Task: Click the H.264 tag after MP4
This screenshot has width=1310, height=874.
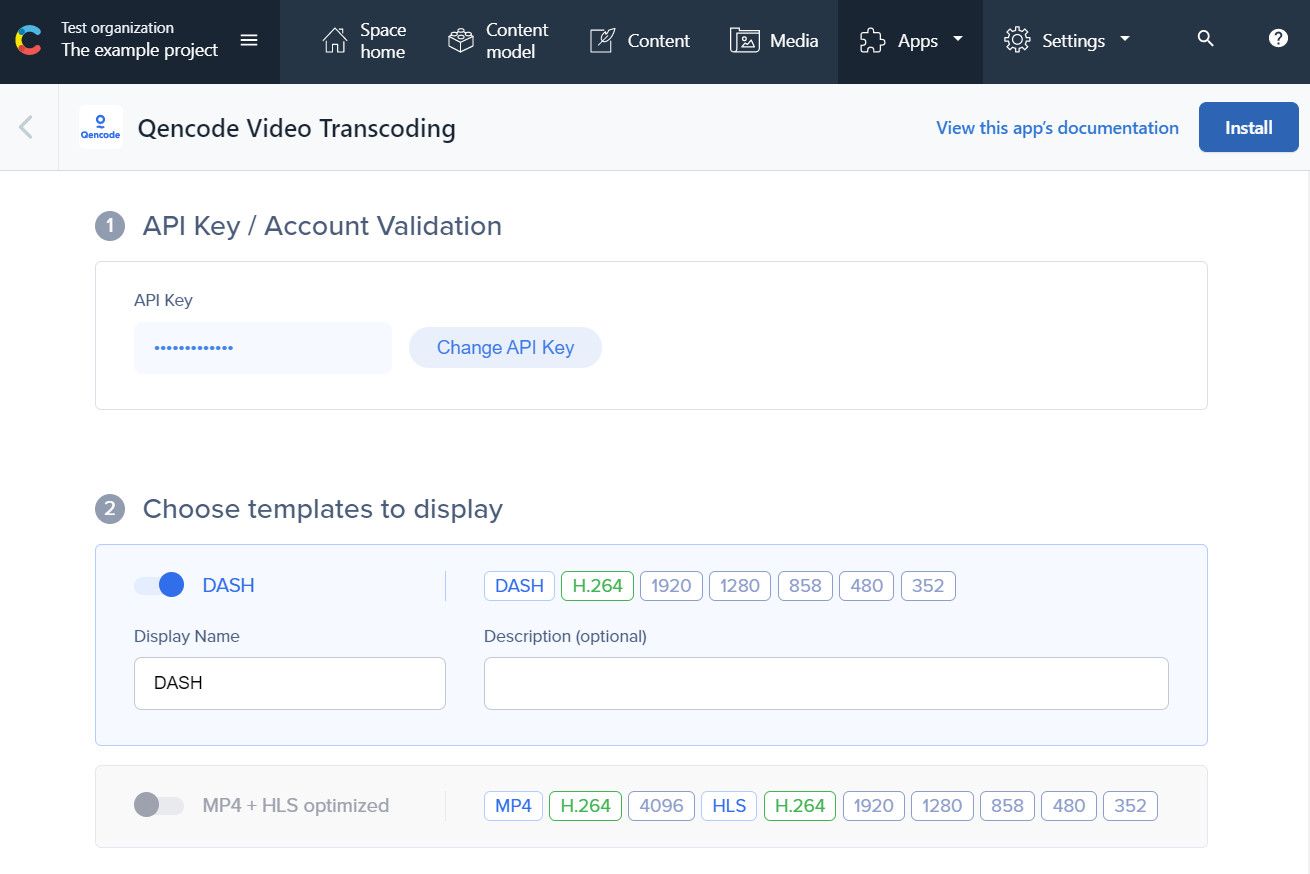Action: click(585, 805)
